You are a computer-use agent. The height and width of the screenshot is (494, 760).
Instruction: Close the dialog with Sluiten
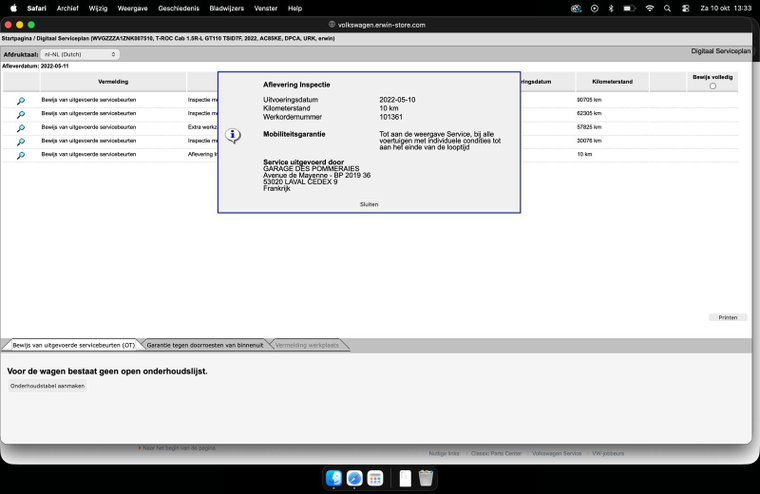(369, 204)
